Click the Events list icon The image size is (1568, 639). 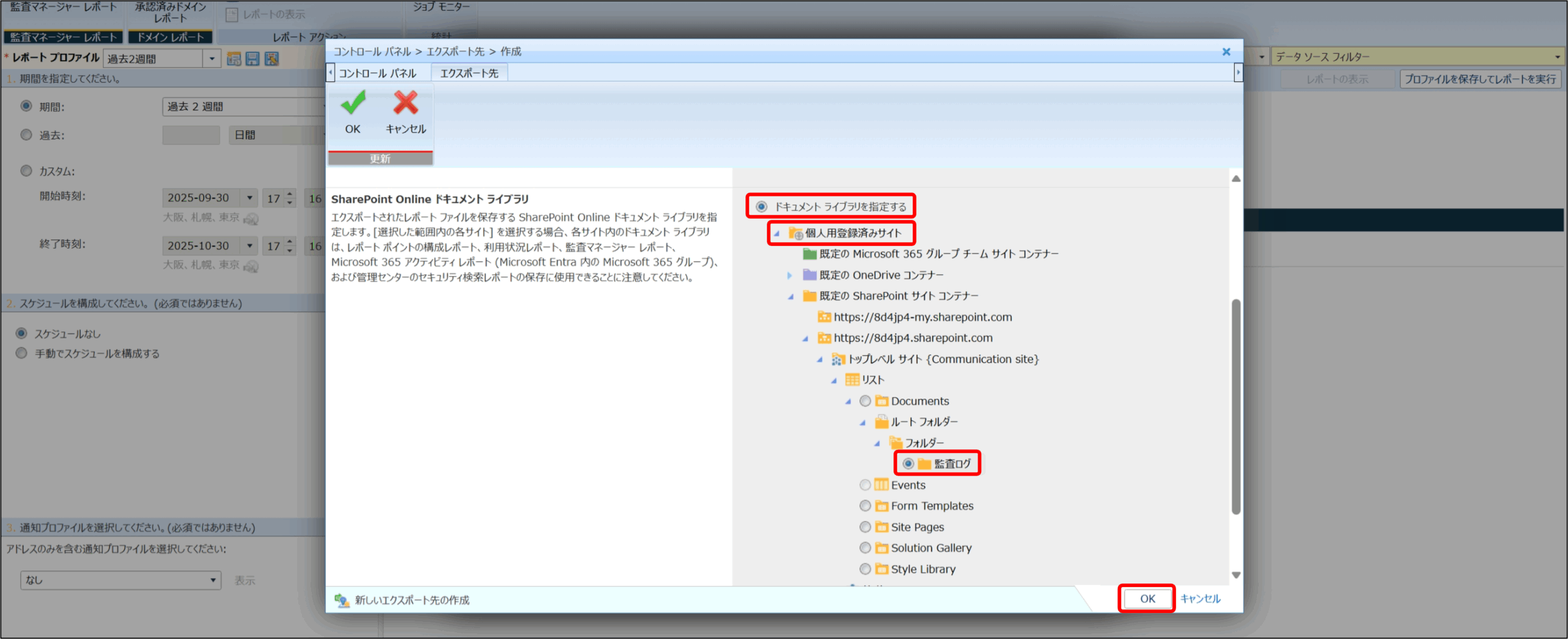881,485
